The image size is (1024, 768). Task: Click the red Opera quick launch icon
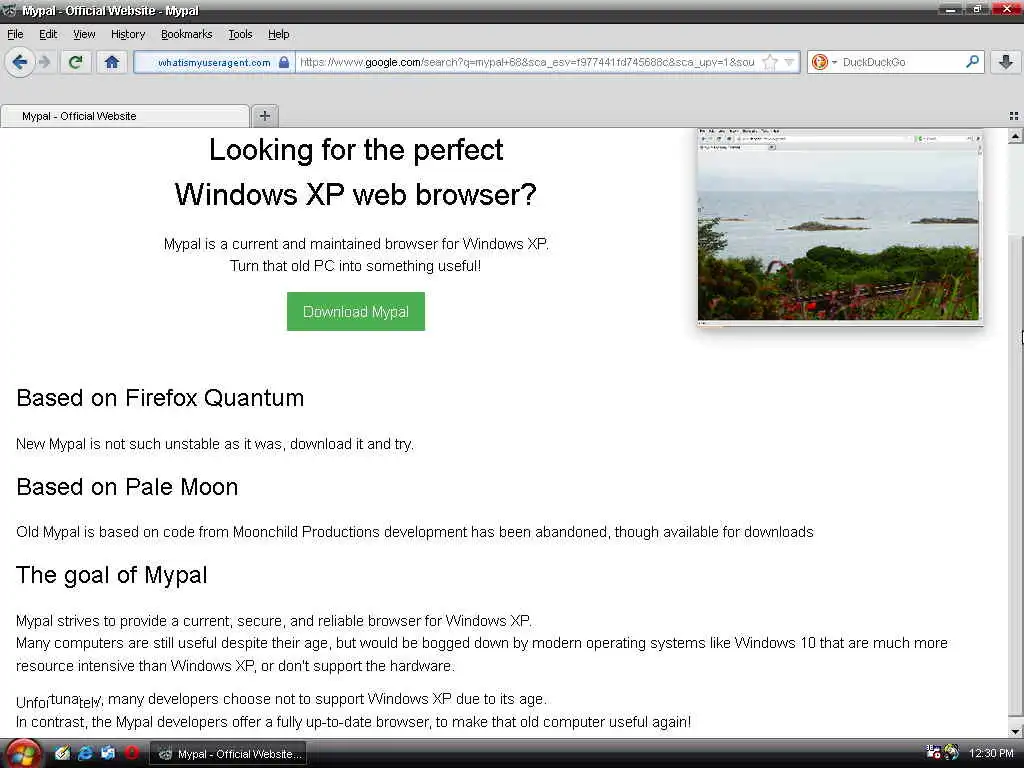coord(131,753)
